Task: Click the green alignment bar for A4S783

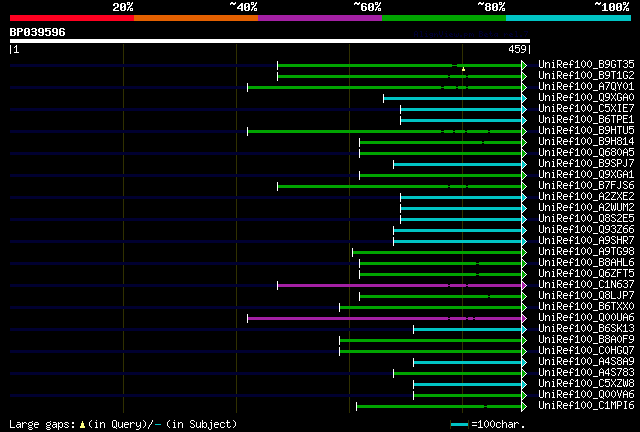Action: click(x=458, y=374)
